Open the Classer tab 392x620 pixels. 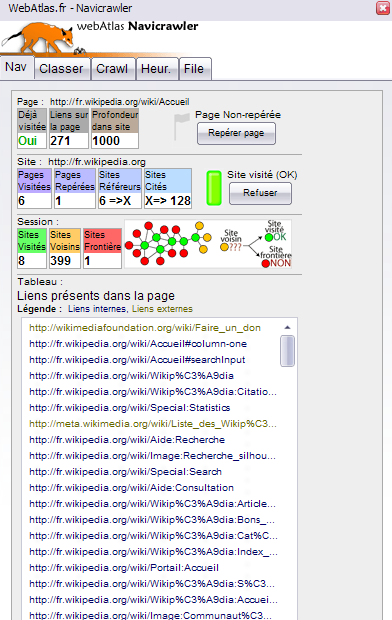[62, 69]
